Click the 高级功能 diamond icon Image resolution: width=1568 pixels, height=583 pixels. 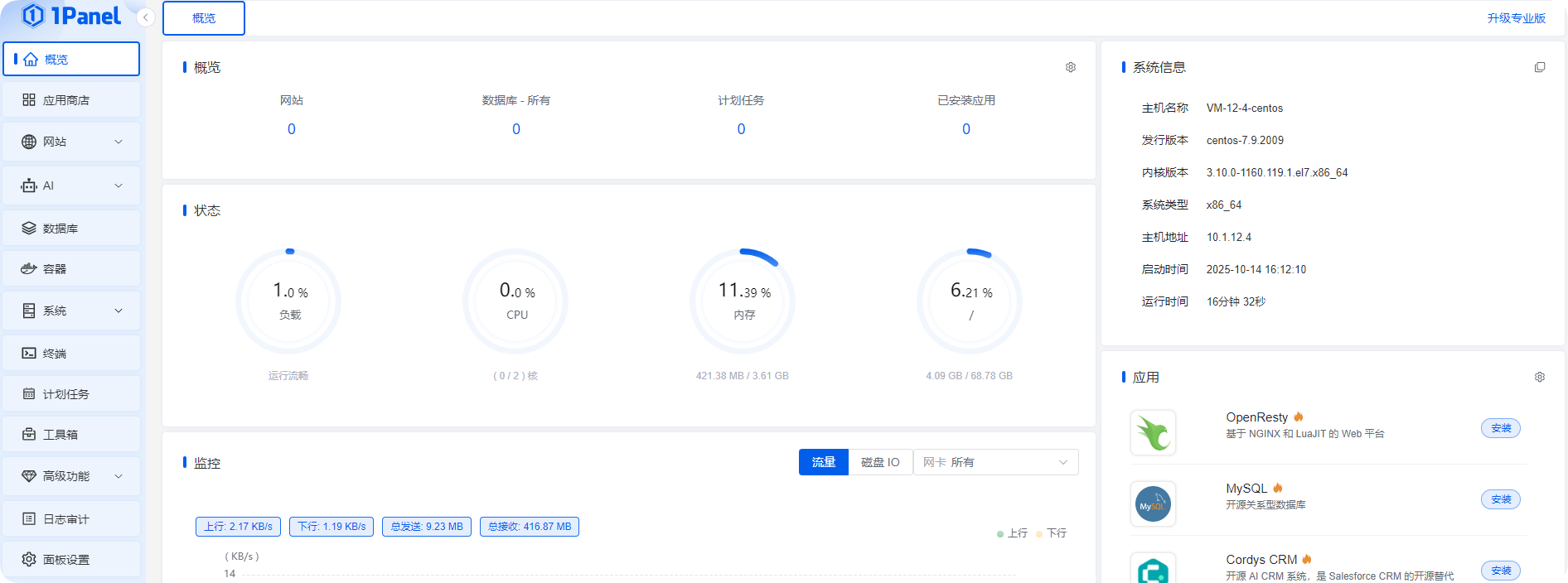[x=29, y=476]
